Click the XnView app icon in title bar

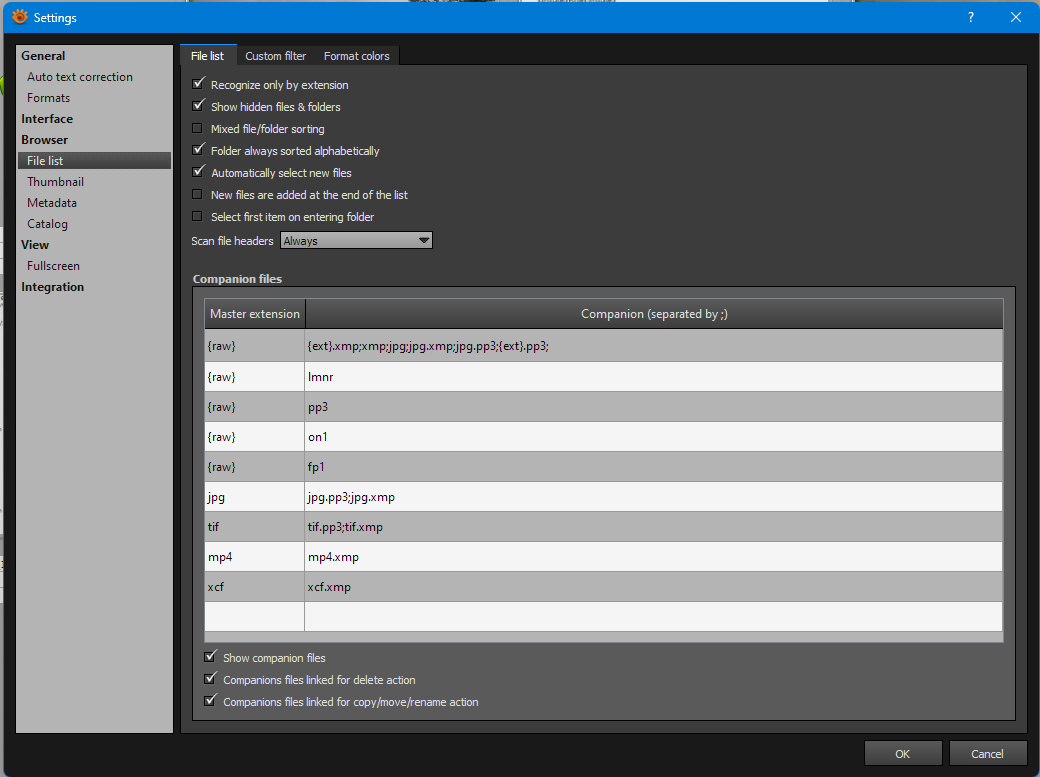pos(19,17)
